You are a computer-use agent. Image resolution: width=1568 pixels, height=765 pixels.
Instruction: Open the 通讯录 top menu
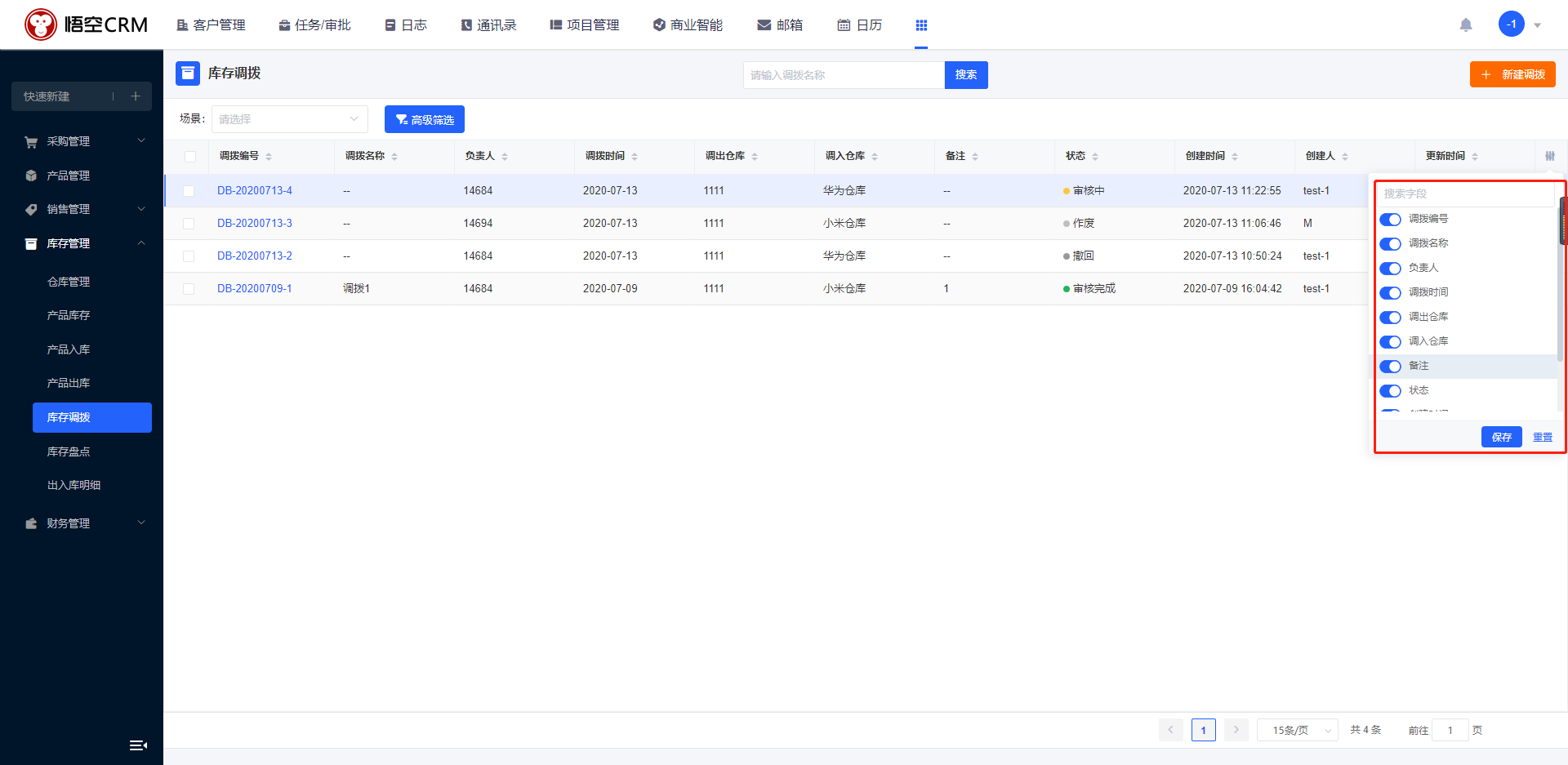click(x=488, y=25)
